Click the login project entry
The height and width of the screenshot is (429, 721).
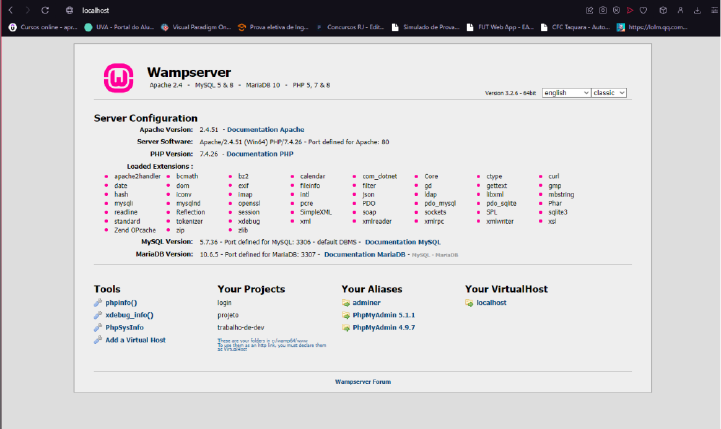tap(224, 303)
